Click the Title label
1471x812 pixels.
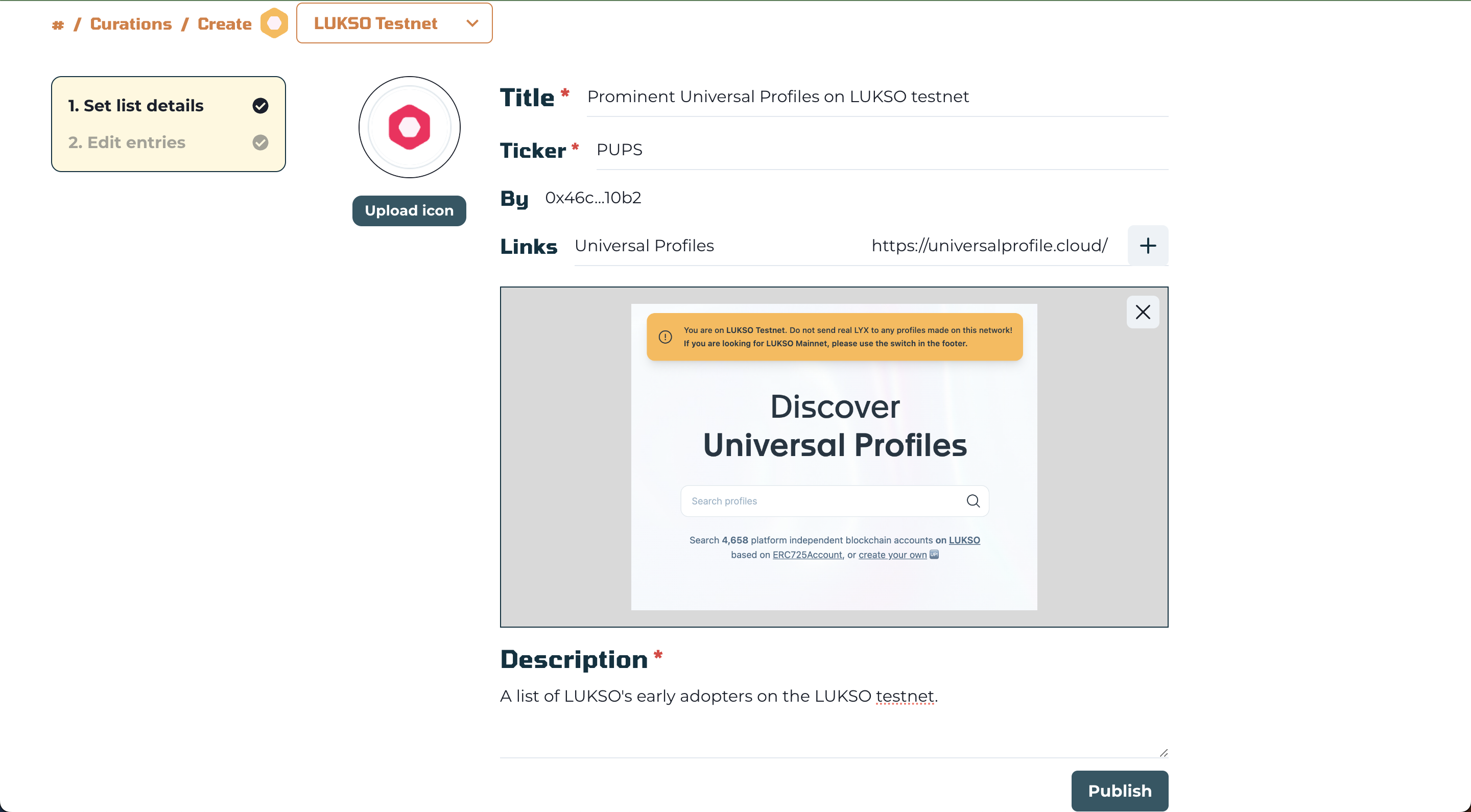point(527,98)
